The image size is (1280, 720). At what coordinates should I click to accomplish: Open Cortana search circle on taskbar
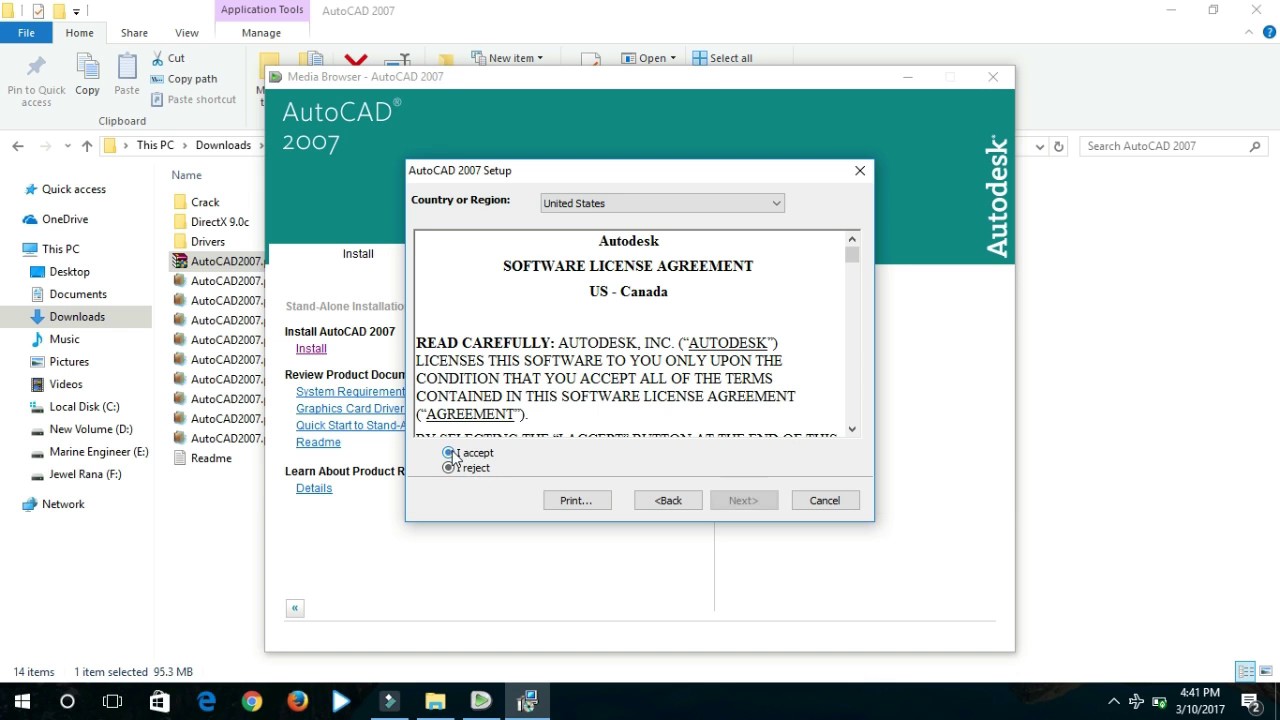click(67, 702)
